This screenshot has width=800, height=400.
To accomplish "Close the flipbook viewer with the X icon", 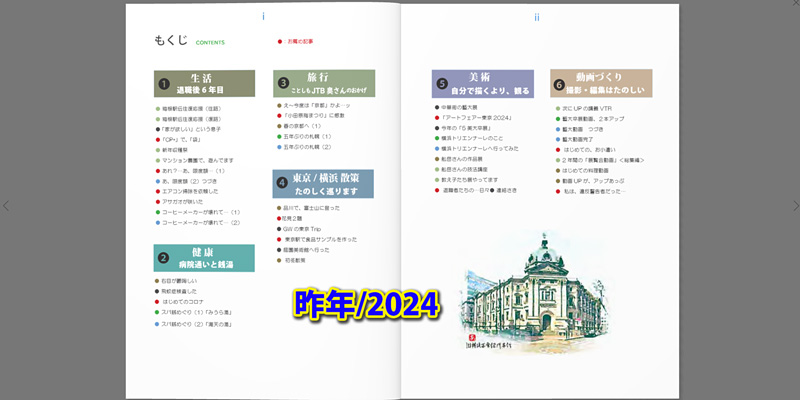I will 795,5.
